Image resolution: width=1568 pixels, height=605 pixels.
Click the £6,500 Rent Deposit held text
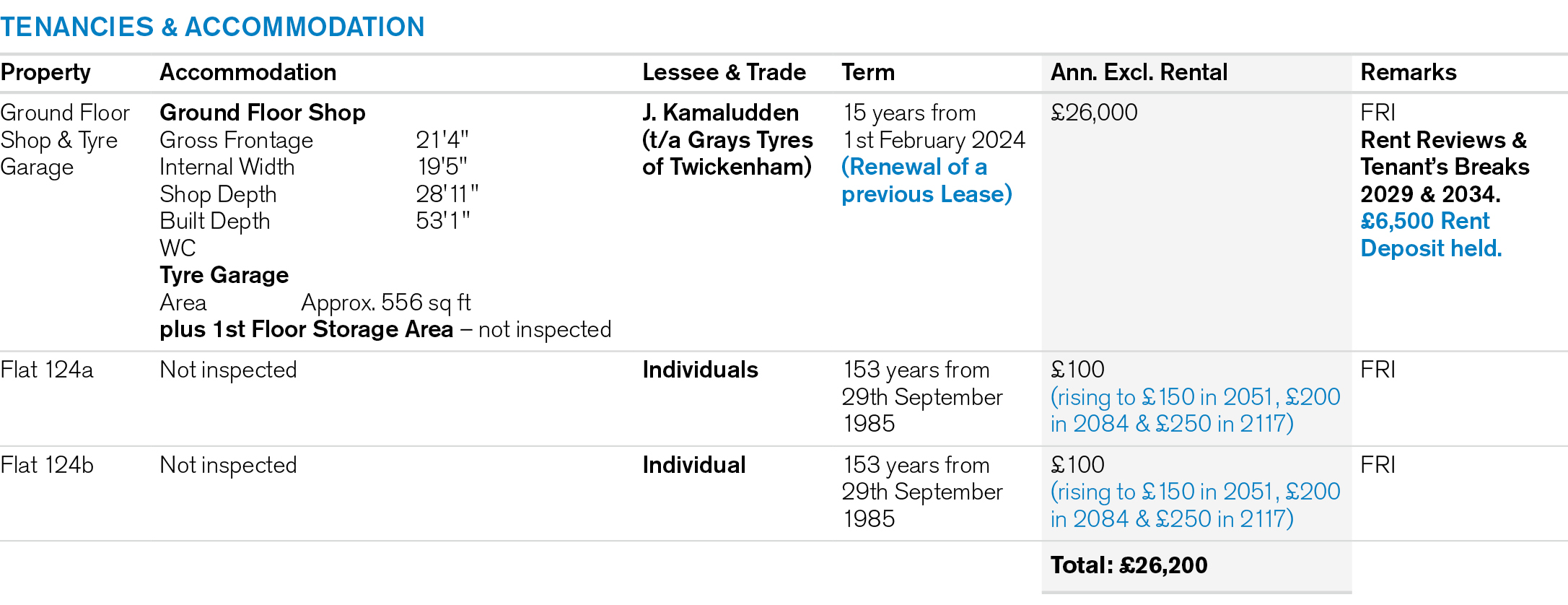[1430, 235]
